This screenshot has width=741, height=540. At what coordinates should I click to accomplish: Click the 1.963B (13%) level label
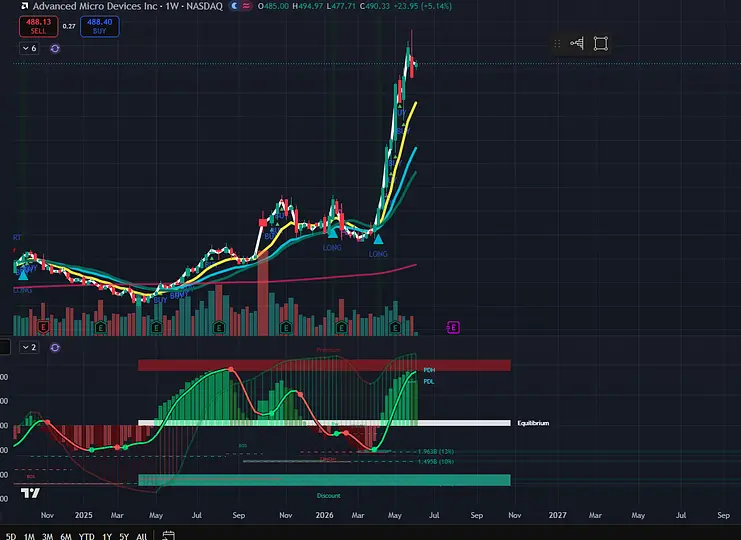(436, 452)
